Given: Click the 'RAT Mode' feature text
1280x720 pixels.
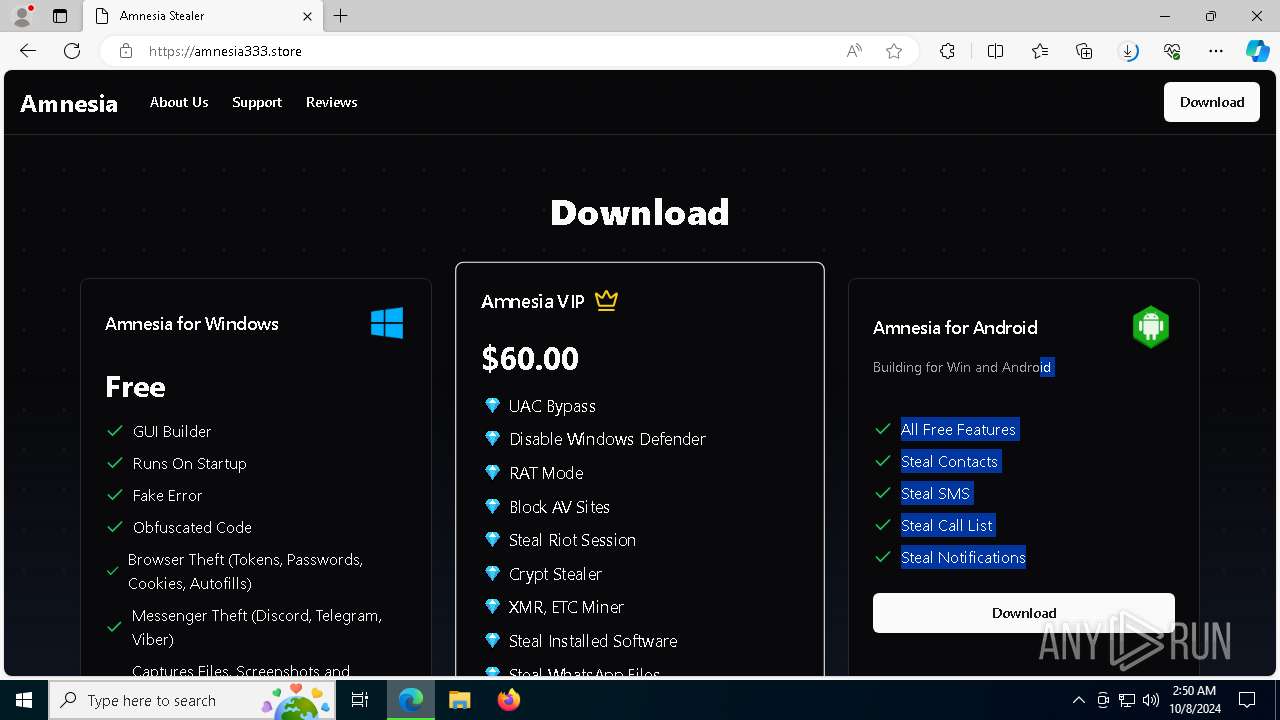Looking at the screenshot, I should (546, 473).
